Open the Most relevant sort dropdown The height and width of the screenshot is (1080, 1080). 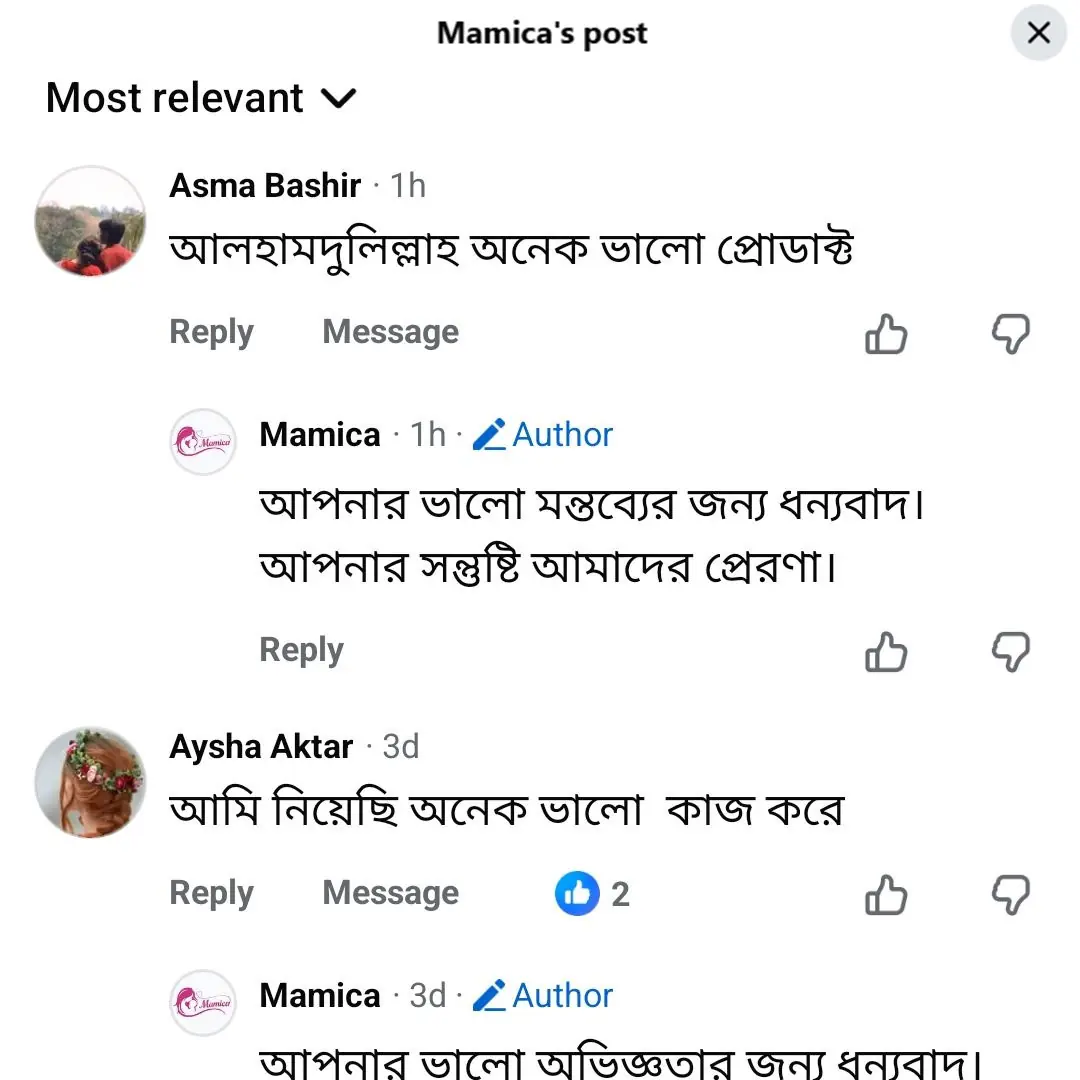[x=200, y=98]
